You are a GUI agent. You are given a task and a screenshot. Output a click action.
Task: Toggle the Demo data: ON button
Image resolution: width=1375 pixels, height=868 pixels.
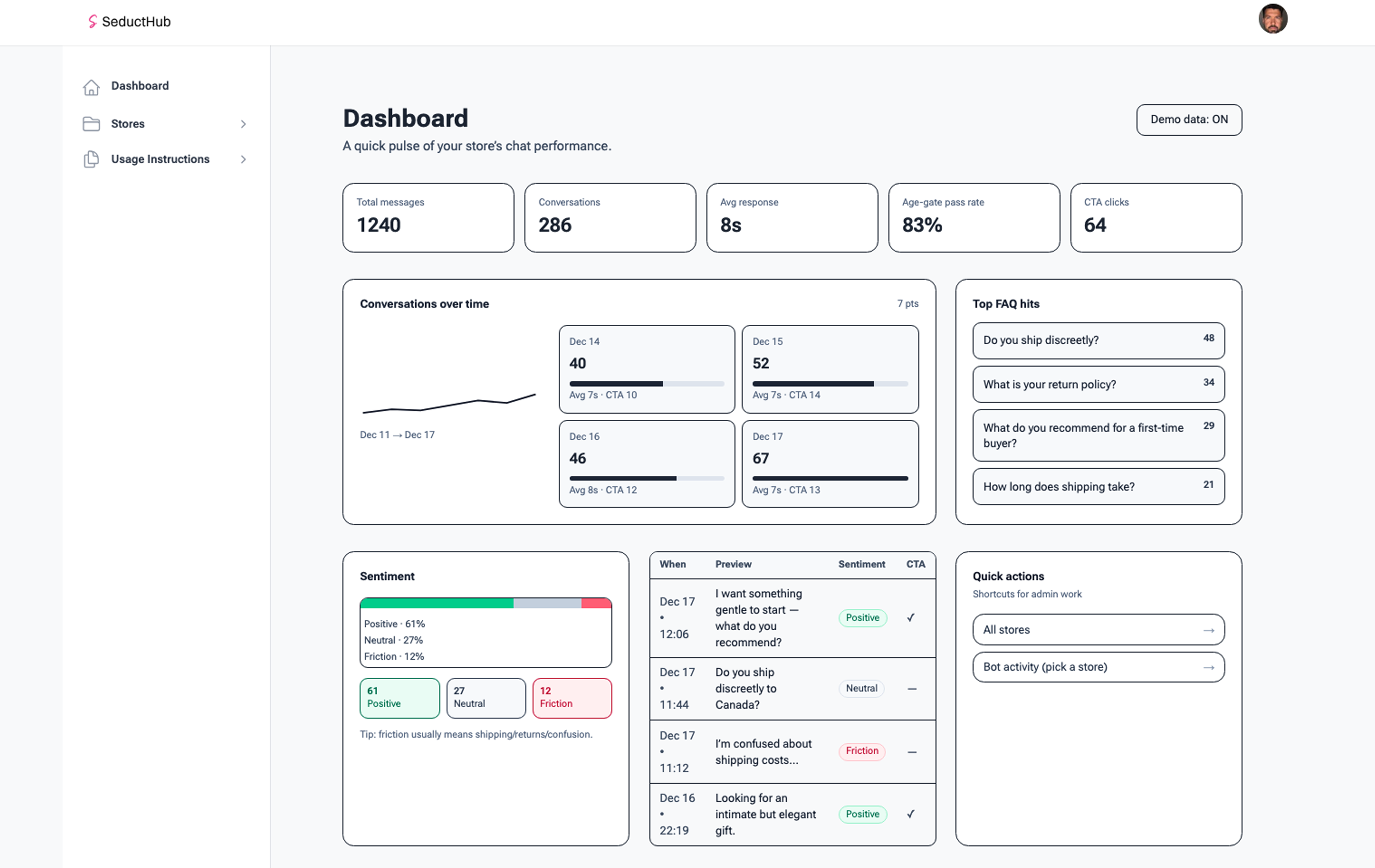tap(1188, 120)
